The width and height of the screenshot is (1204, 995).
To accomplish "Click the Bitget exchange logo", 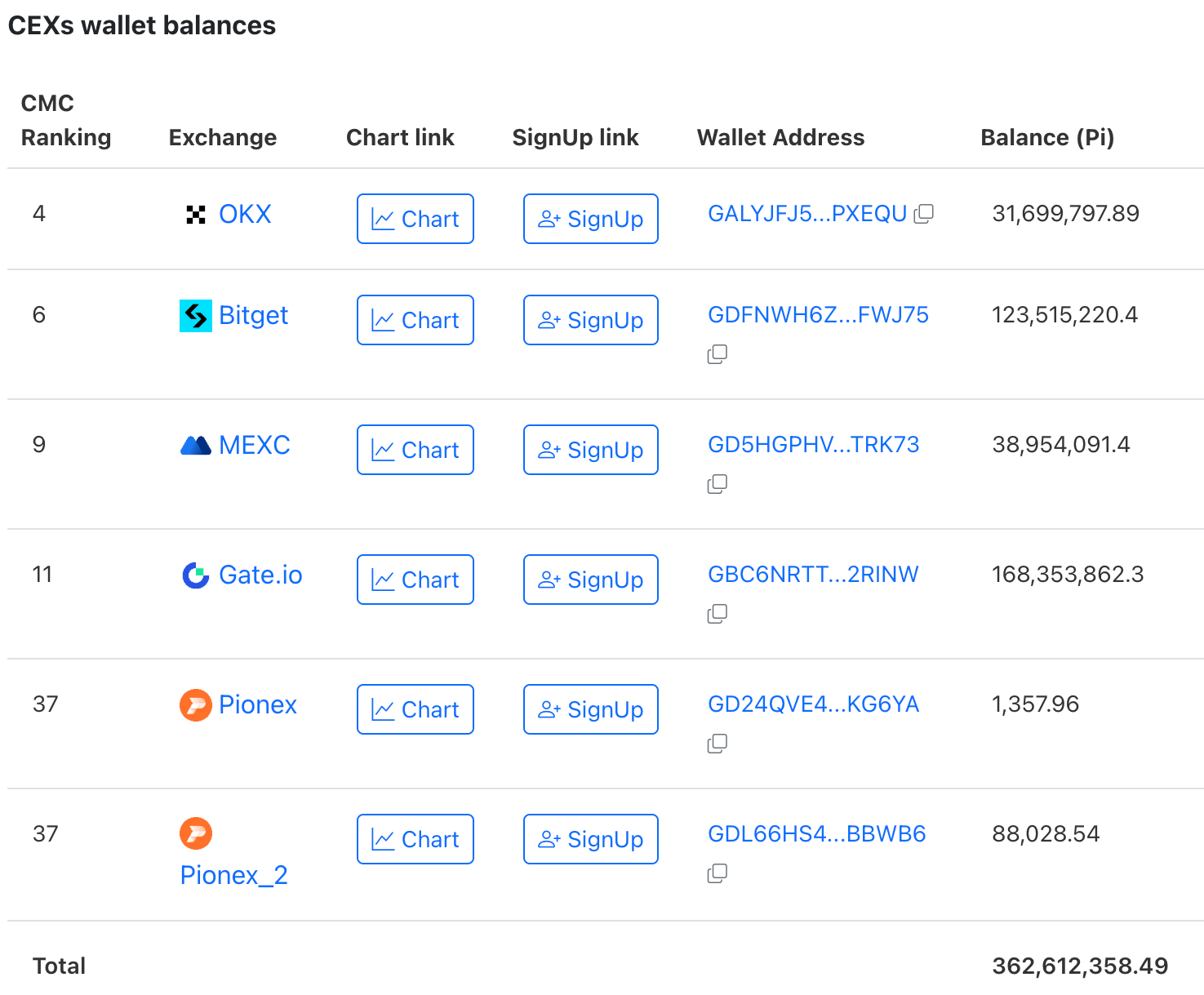I will pos(196,316).
